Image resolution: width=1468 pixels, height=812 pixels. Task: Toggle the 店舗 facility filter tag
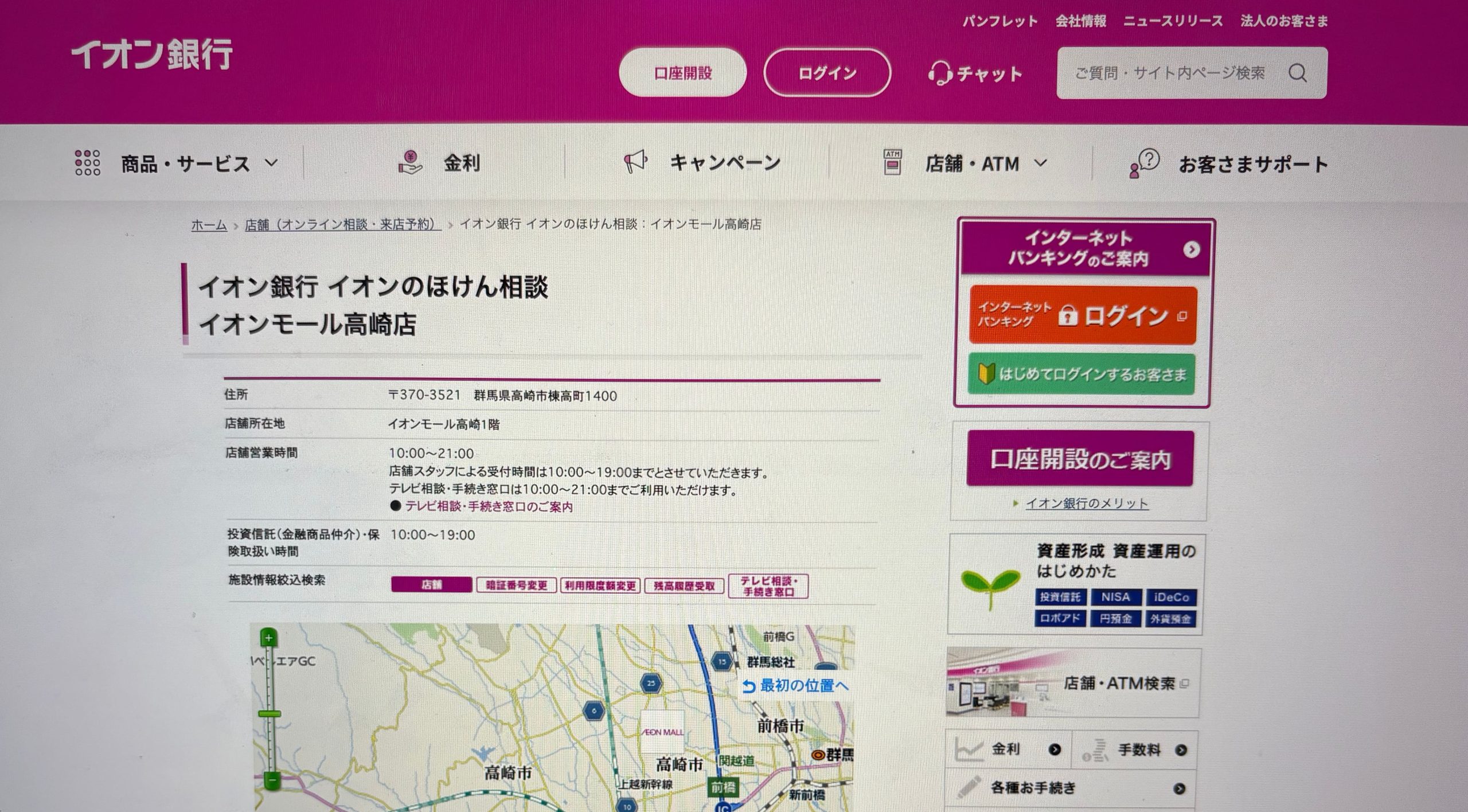coord(431,585)
